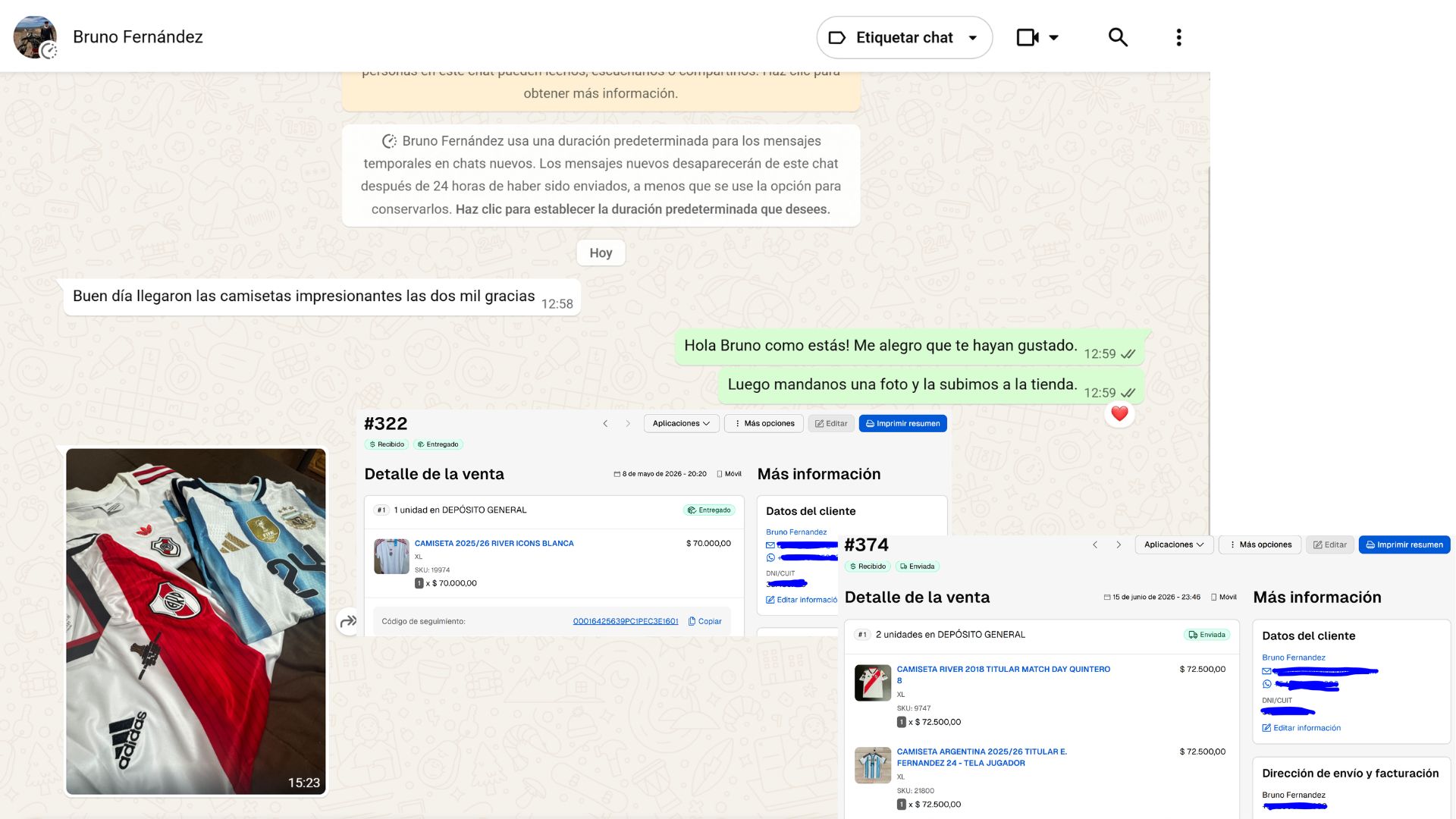The image size is (1456, 819).
Task: Click '15 de junio de 2026 - 23:46' date
Action: pyautogui.click(x=1156, y=597)
